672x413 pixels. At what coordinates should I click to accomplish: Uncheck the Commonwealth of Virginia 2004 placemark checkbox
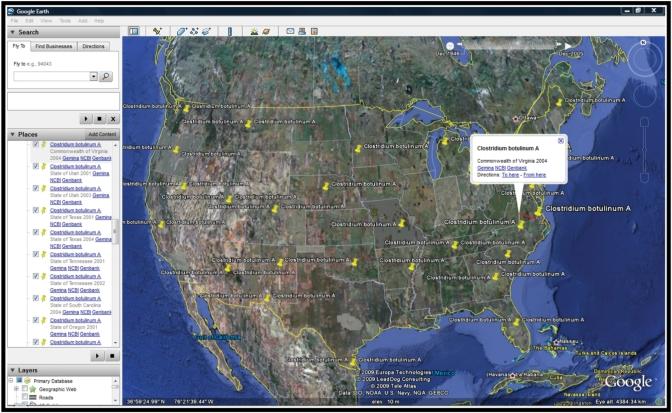pyautogui.click(x=36, y=144)
